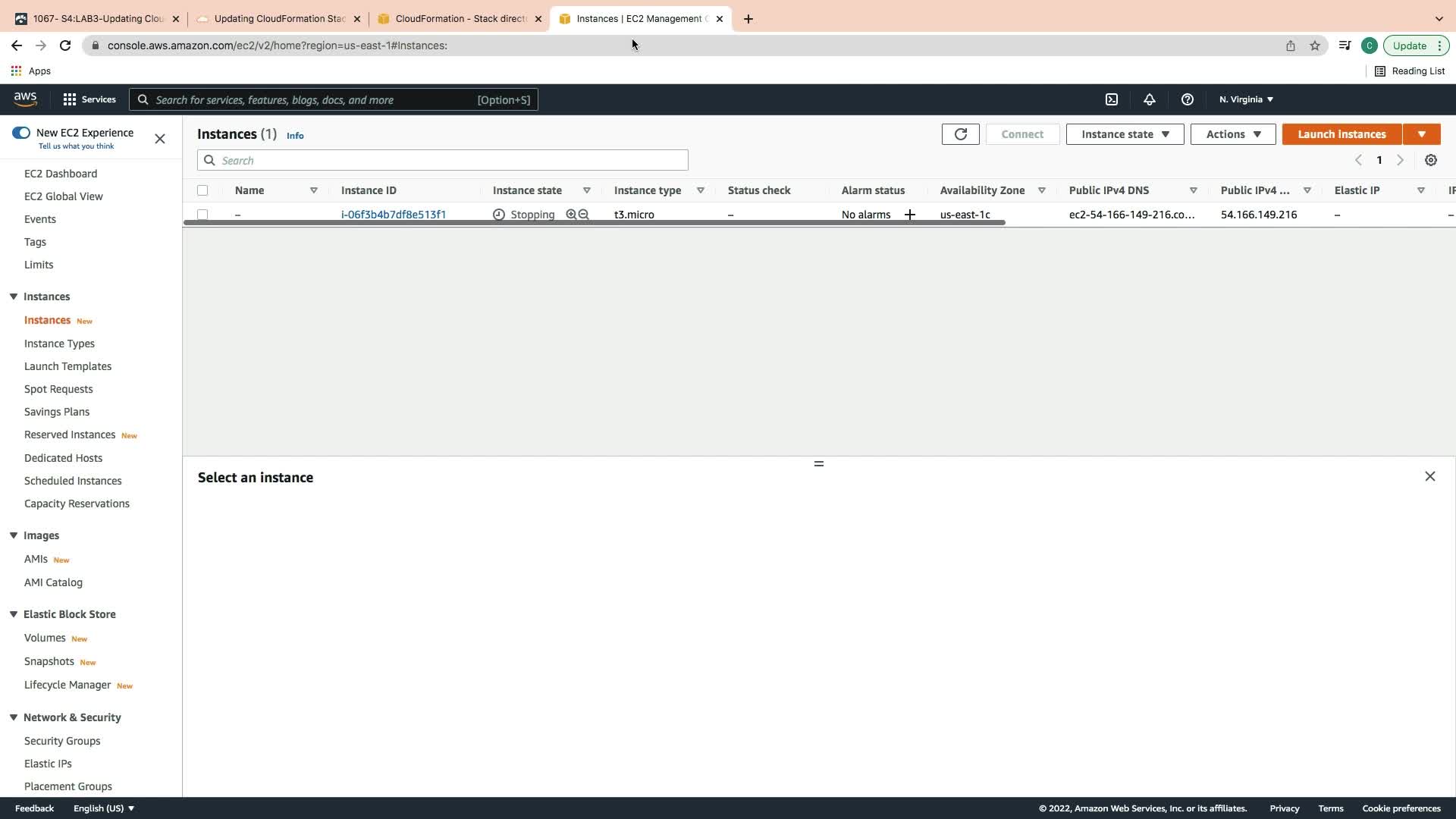Open the Instance state dropdown
Viewport: 1456px width, 819px height.
click(1125, 134)
